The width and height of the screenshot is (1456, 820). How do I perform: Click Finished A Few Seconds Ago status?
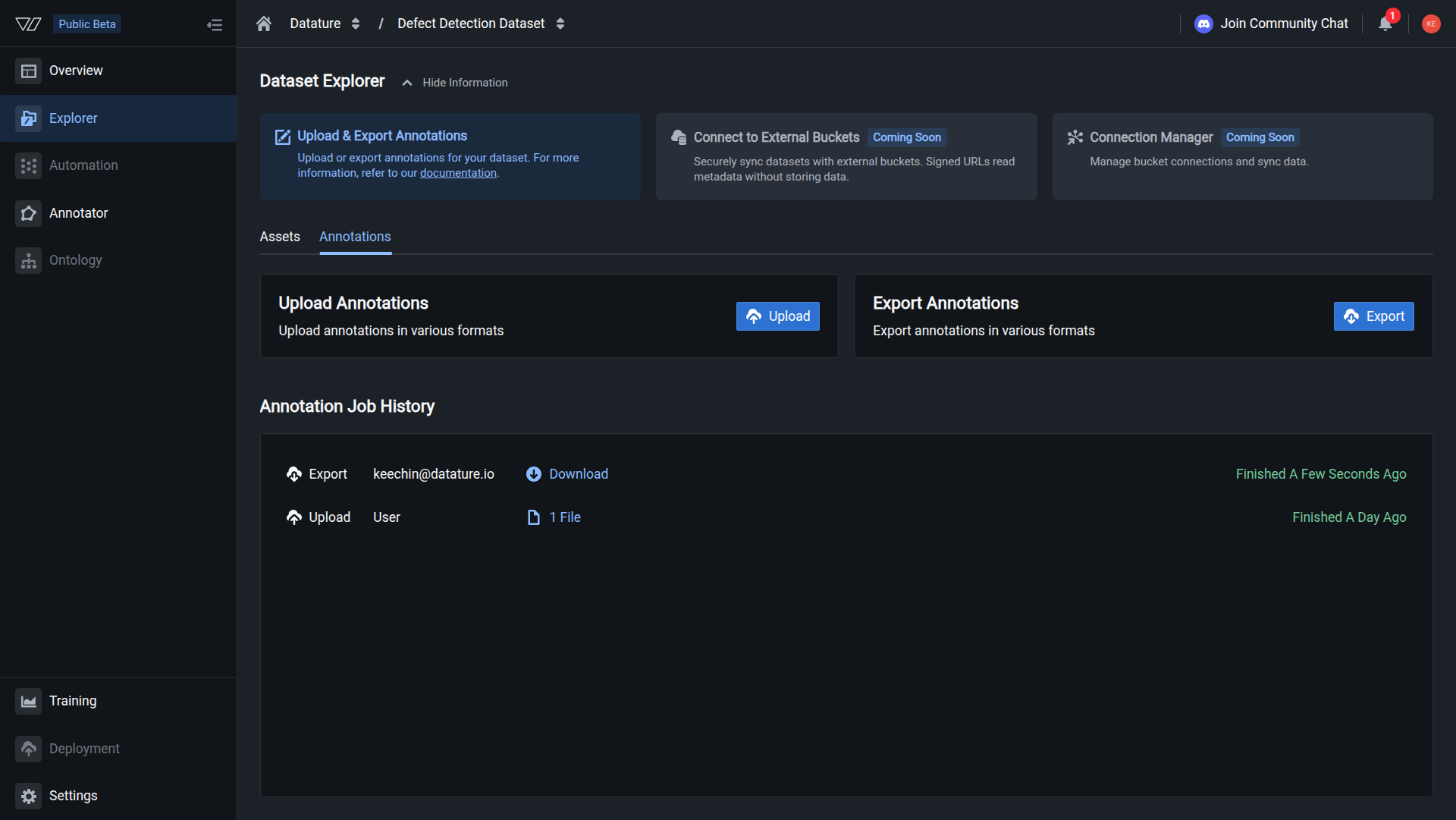click(x=1321, y=474)
